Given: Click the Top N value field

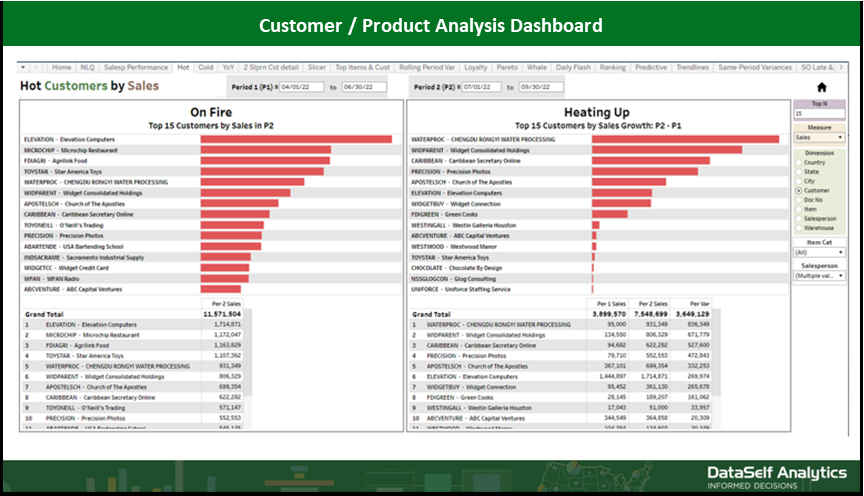Looking at the screenshot, I should [x=819, y=114].
